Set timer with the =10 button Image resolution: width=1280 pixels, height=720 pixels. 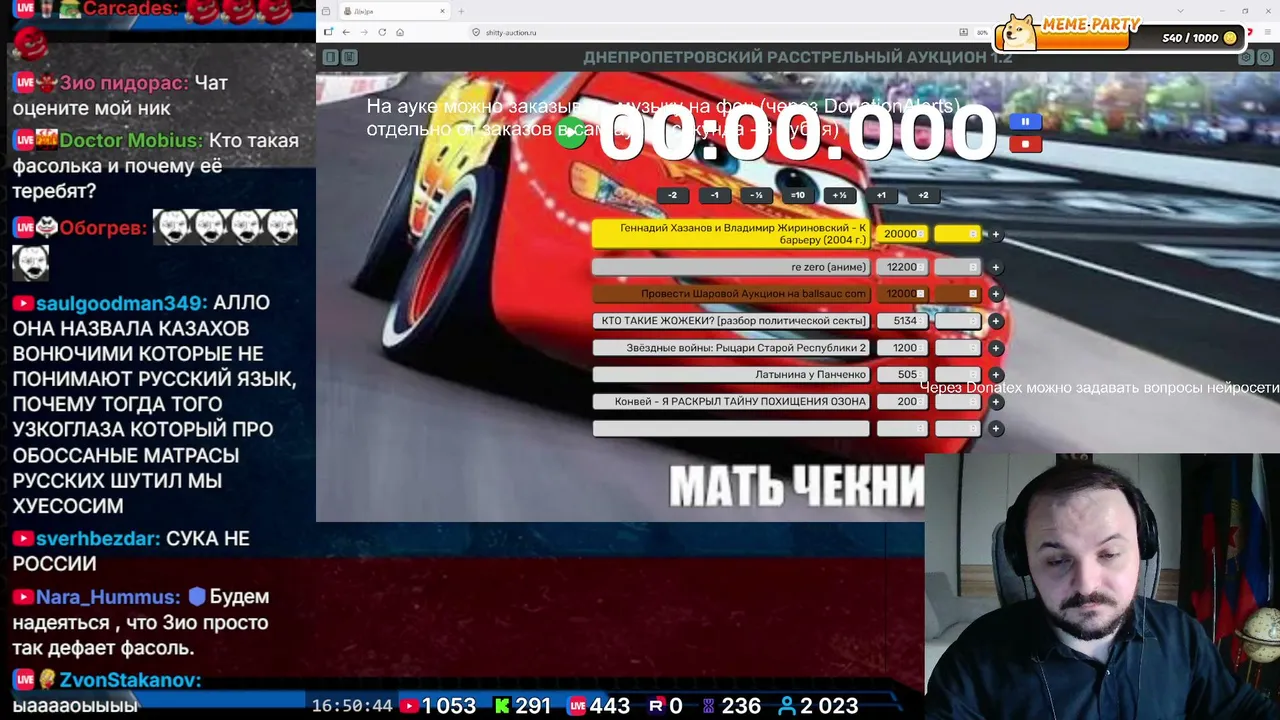[x=797, y=195]
